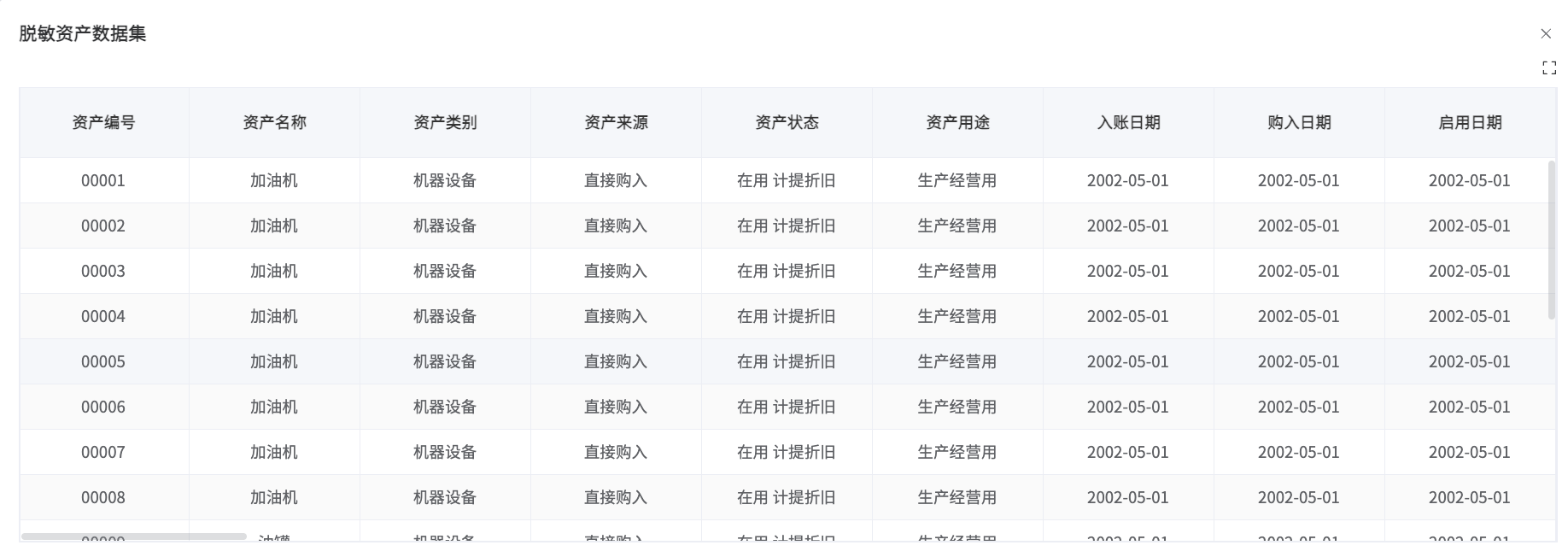Click 机器设备 in row 00008
Image resolution: width=1568 pixels, height=557 pixels.
(x=445, y=498)
